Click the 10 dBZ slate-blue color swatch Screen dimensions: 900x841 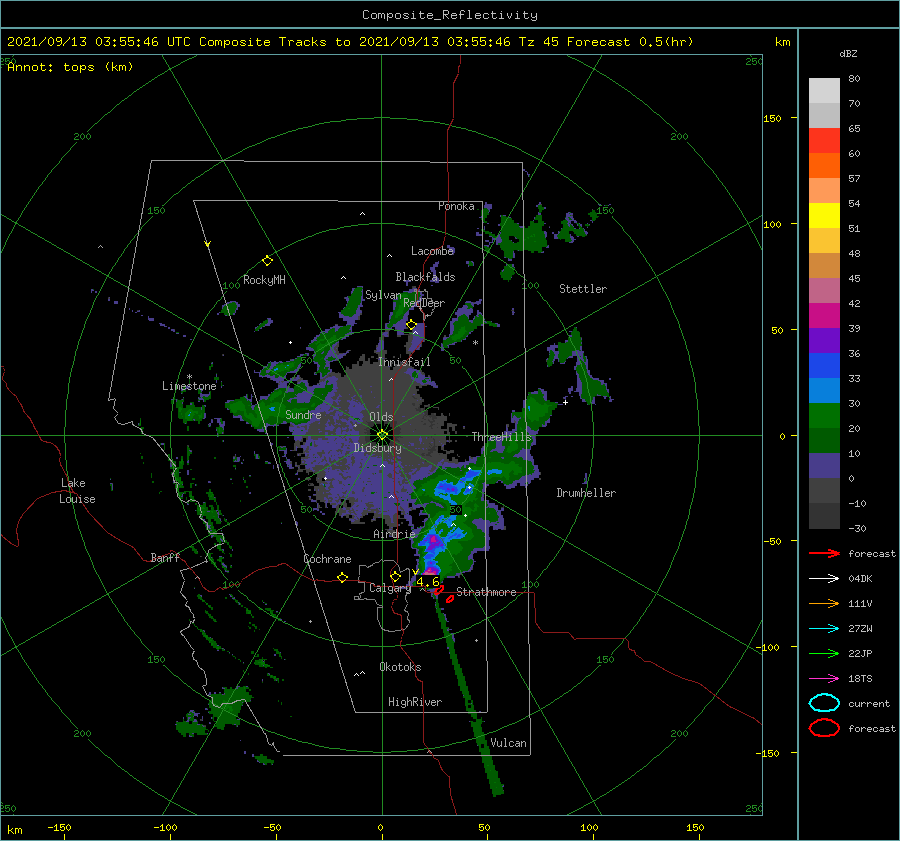tap(824, 465)
